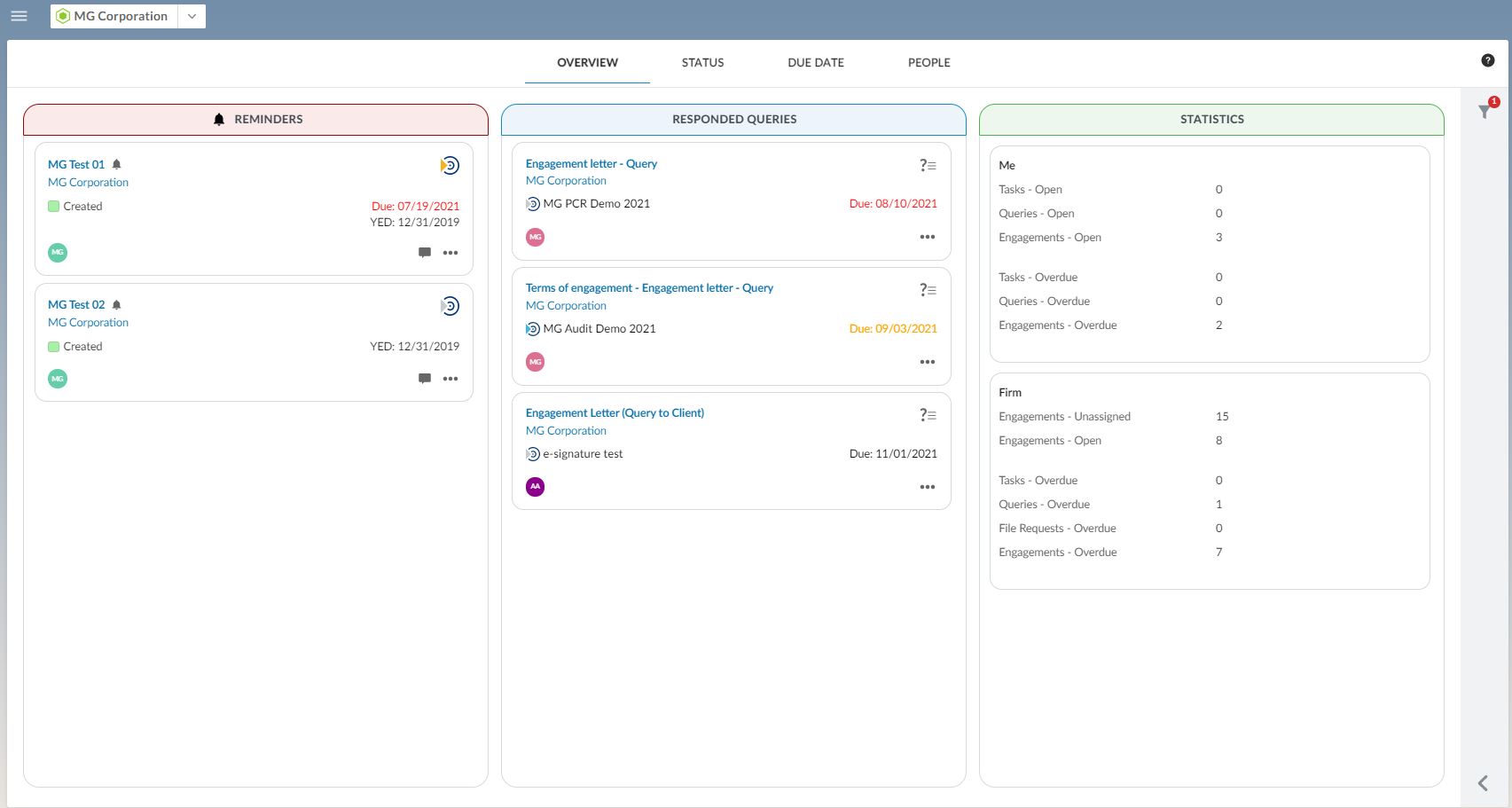The width and height of the screenshot is (1512, 808).
Task: Click the comment icon on MG Test 01
Action: 425,253
